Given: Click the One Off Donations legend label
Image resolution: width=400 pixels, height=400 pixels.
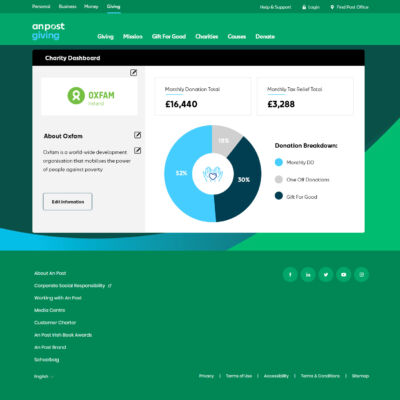Looking at the screenshot, I should pos(308,180).
